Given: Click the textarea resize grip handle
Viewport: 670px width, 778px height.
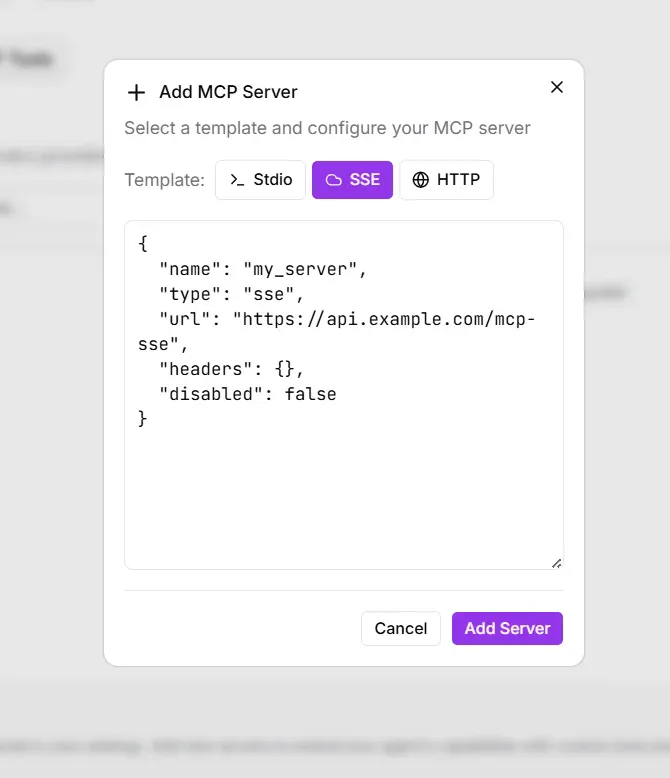Looking at the screenshot, I should click(x=556, y=562).
